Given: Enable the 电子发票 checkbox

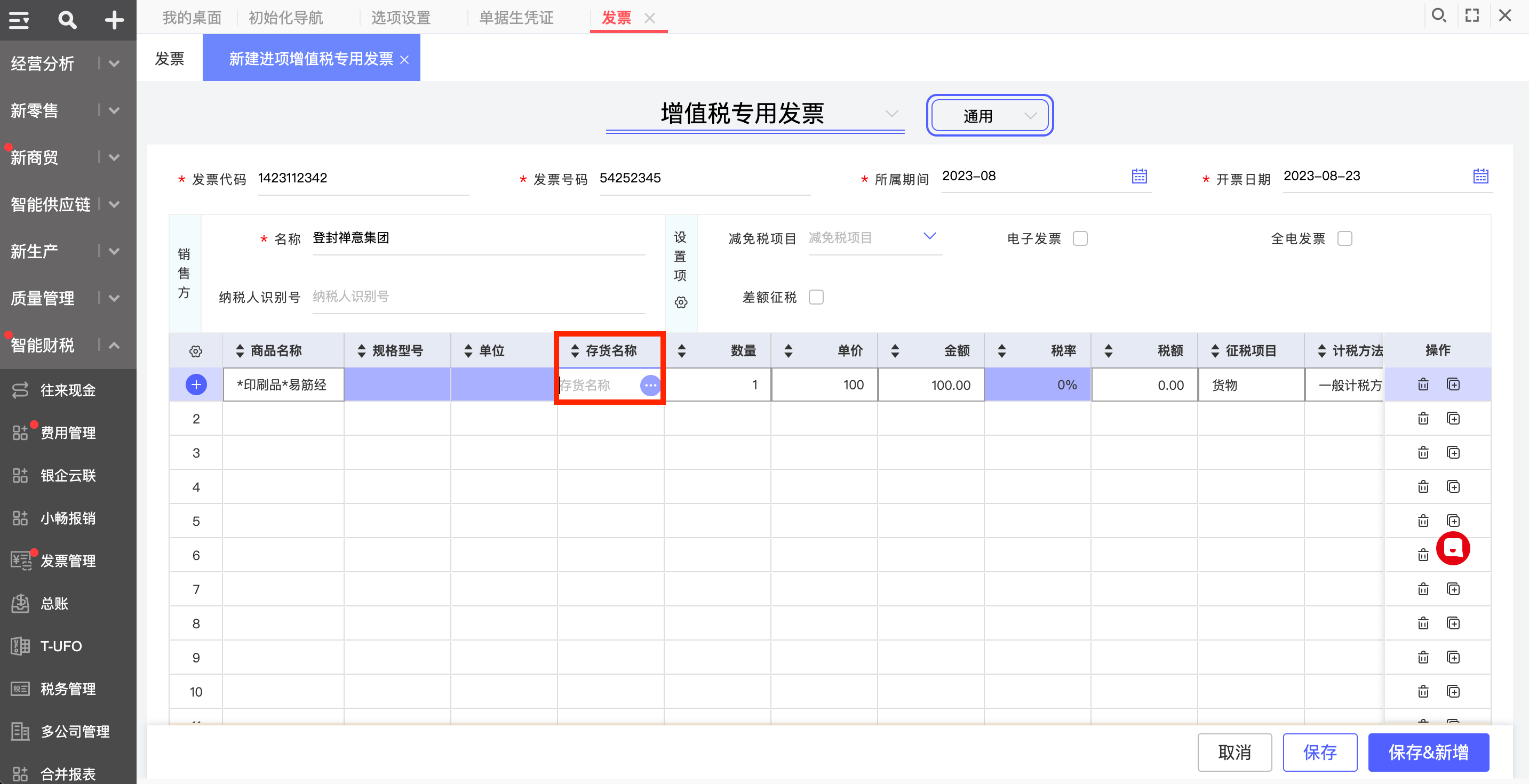Looking at the screenshot, I should tap(1080, 238).
